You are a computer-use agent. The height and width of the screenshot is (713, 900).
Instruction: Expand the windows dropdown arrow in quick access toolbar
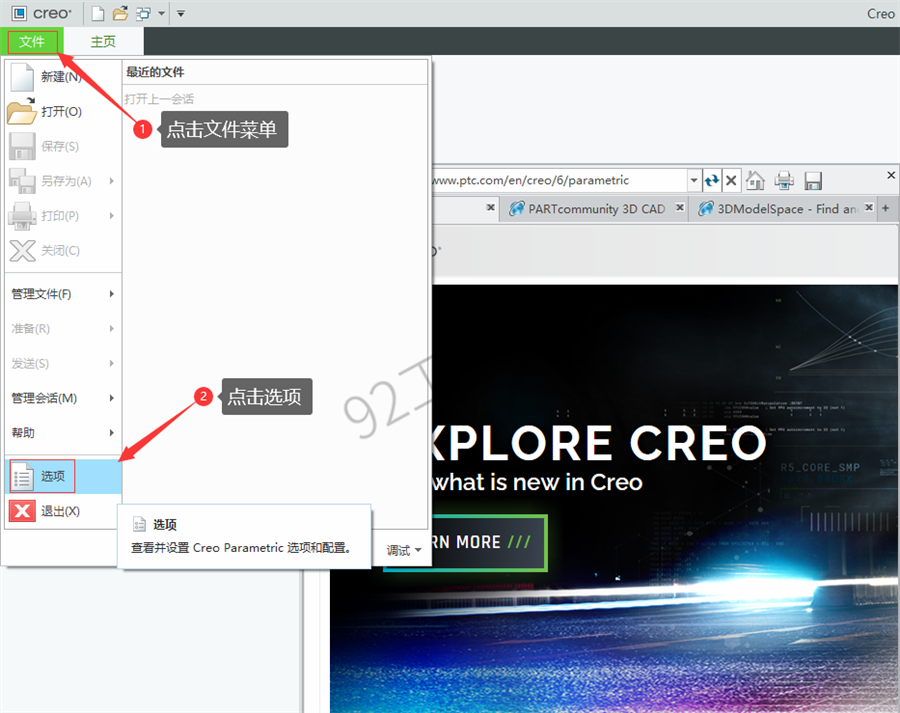pyautogui.click(x=161, y=13)
